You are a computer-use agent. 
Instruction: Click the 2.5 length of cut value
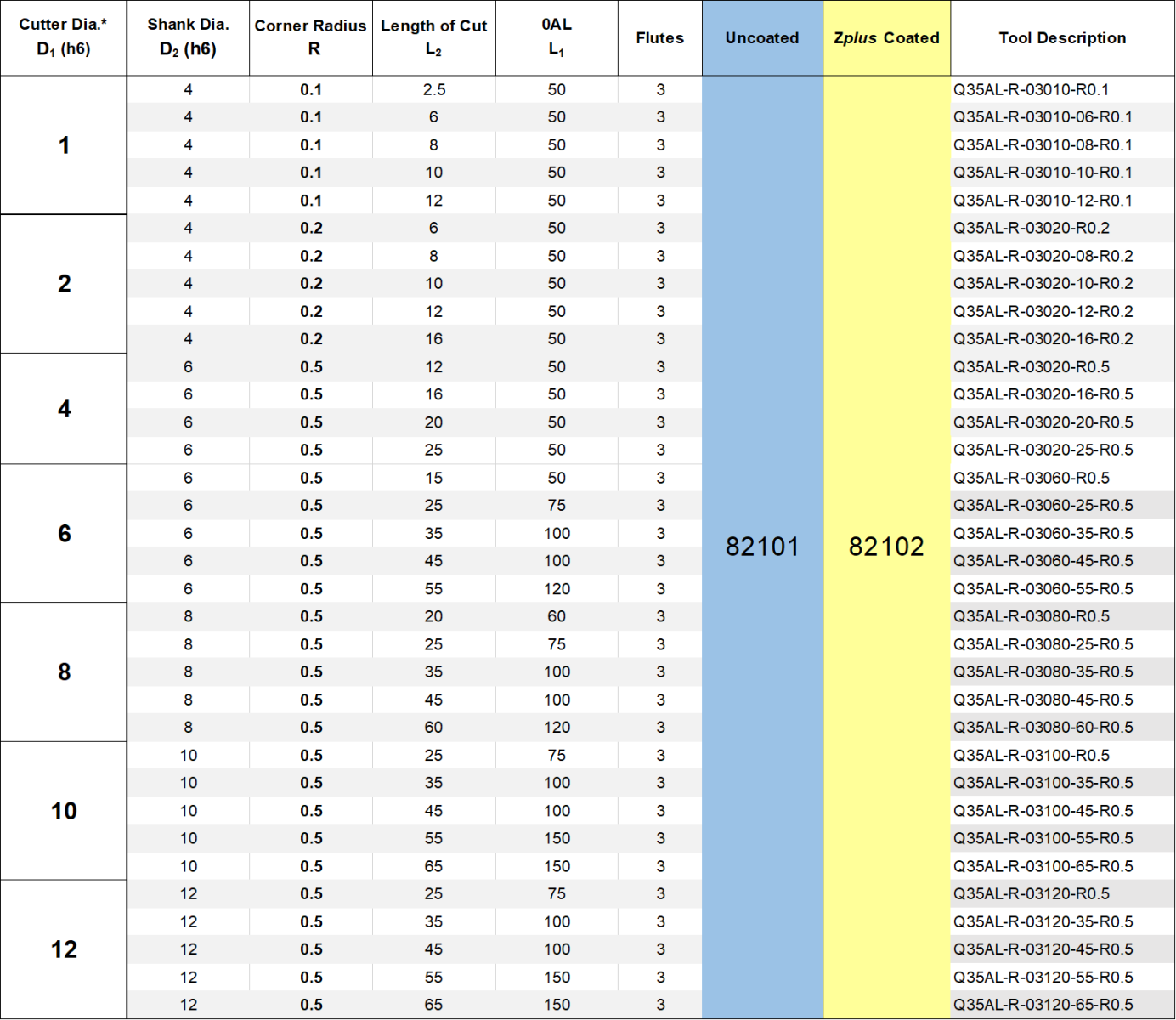[433, 90]
